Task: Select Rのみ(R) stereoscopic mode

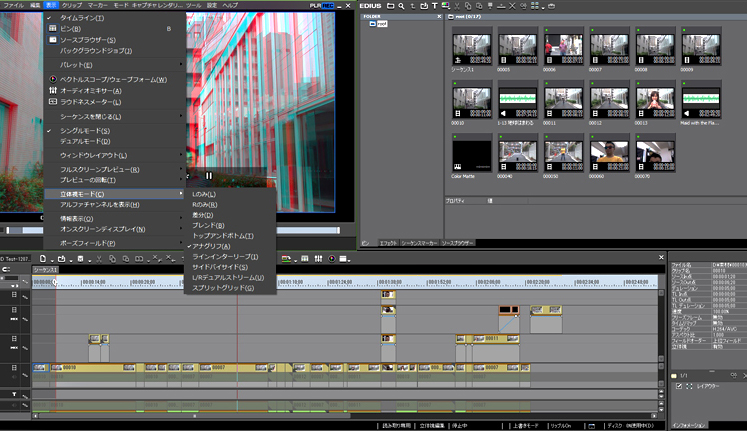Action: click(x=230, y=205)
